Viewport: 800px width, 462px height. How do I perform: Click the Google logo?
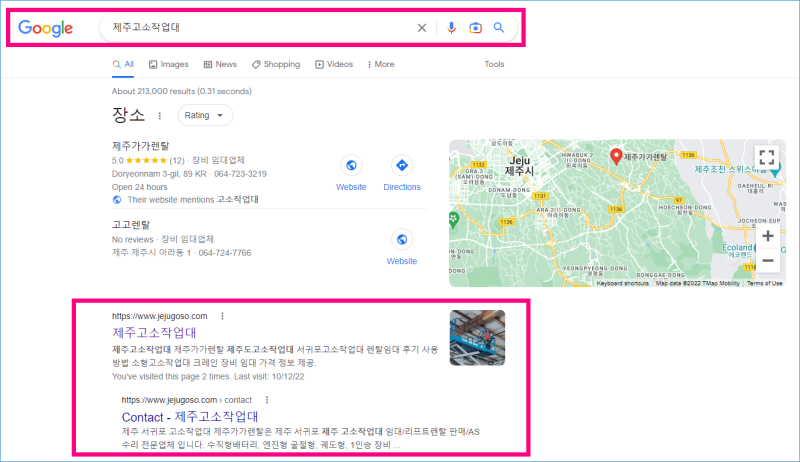pos(45,28)
